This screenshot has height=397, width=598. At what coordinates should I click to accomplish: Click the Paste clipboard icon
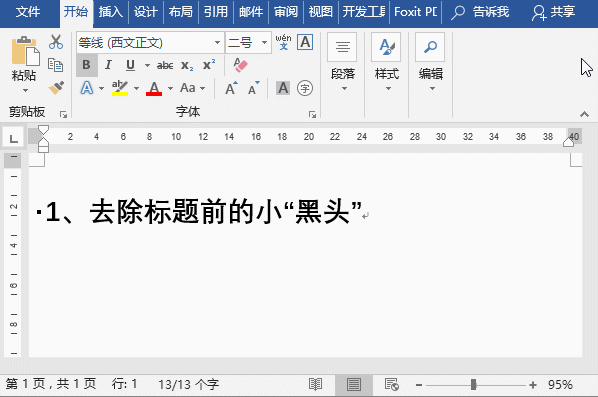click(x=25, y=51)
